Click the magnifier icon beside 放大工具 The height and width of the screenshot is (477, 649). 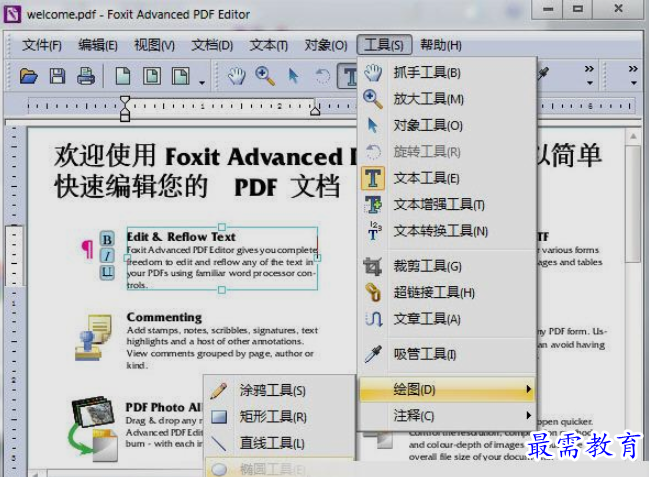pyautogui.click(x=373, y=99)
